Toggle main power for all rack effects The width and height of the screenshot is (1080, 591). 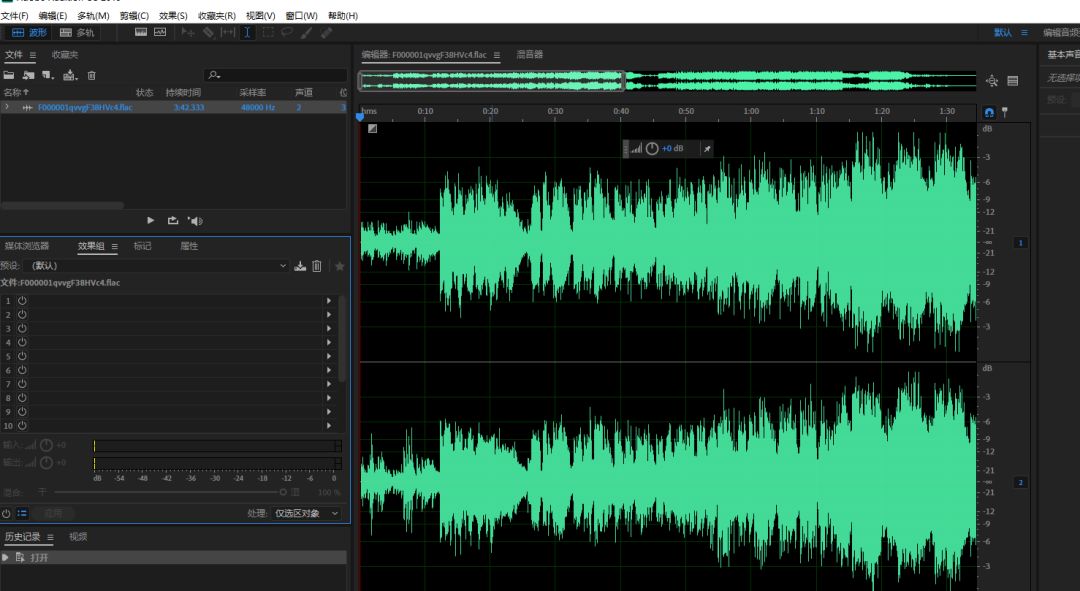[6, 513]
